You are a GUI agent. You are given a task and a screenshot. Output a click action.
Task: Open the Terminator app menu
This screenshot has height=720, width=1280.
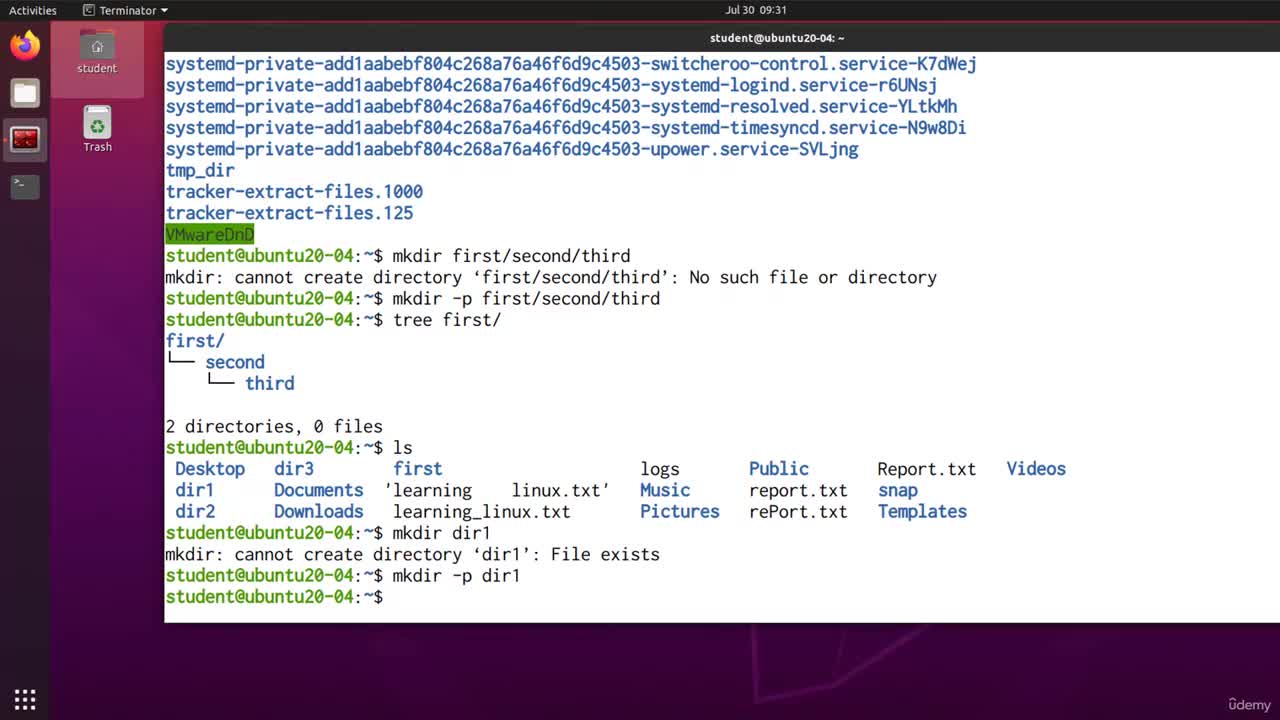(126, 10)
